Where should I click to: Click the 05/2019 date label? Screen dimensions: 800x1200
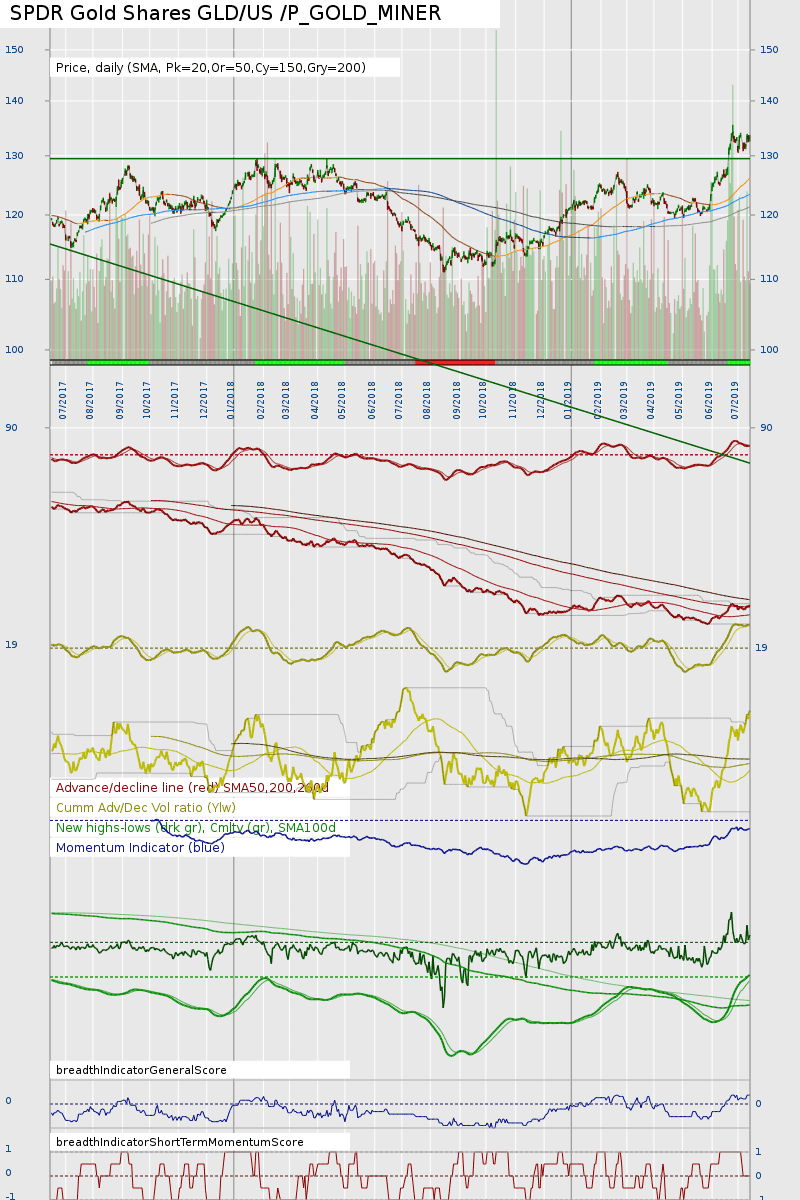click(680, 399)
